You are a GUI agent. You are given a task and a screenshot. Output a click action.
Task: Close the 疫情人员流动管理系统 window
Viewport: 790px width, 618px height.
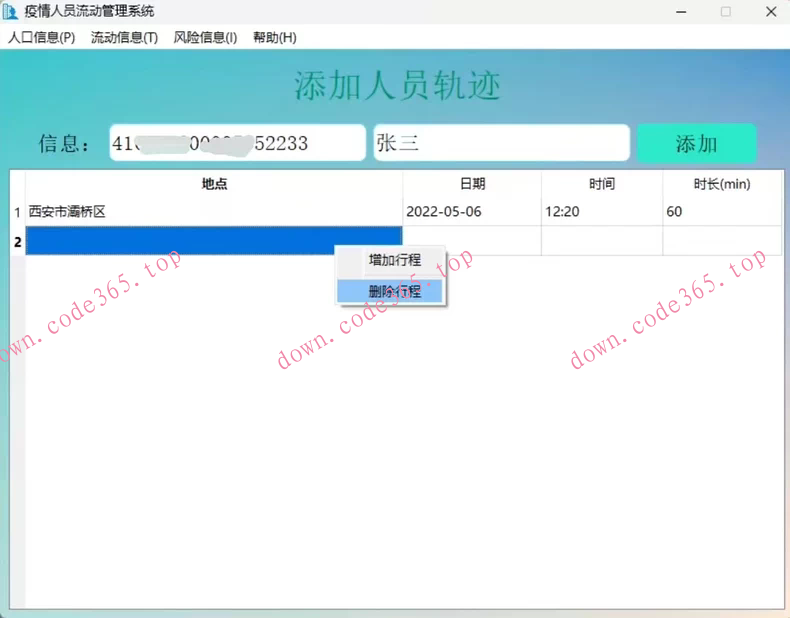(771, 11)
